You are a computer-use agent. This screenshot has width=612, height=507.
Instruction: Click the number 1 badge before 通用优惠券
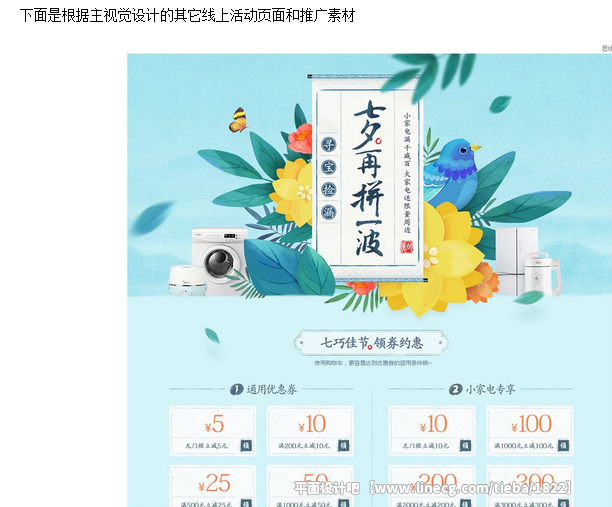237,389
